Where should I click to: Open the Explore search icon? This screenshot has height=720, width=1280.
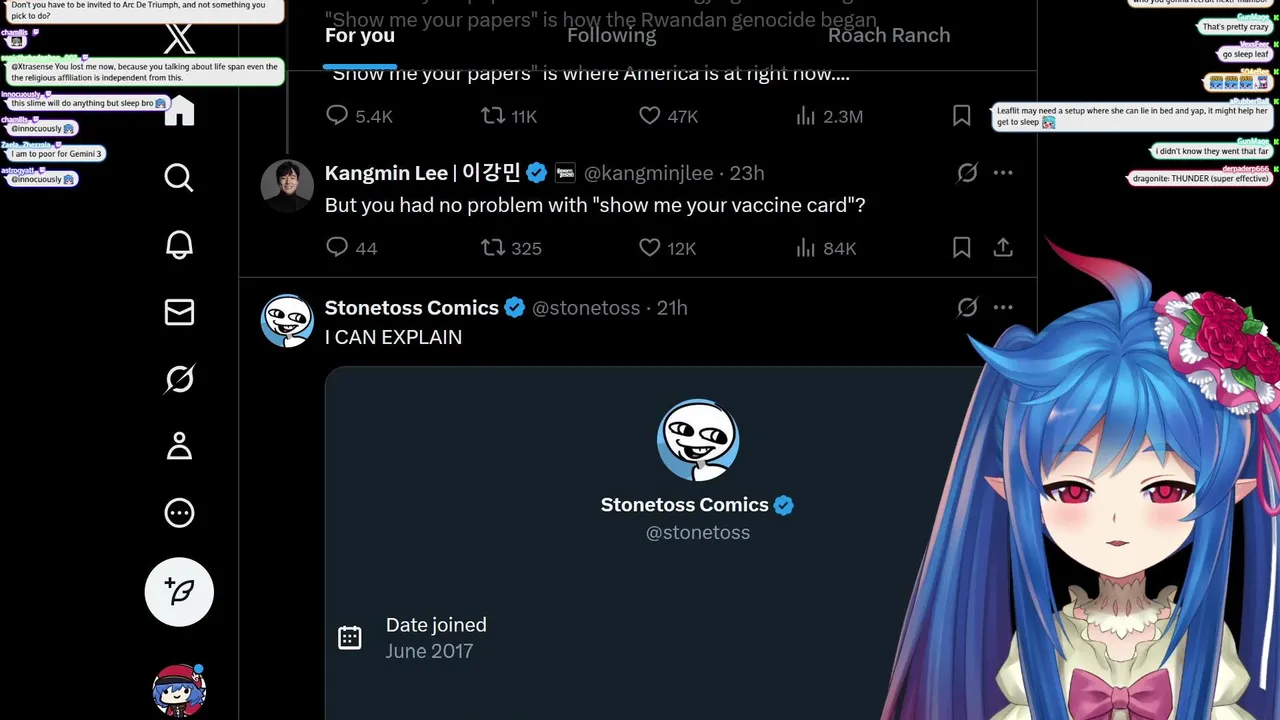179,178
